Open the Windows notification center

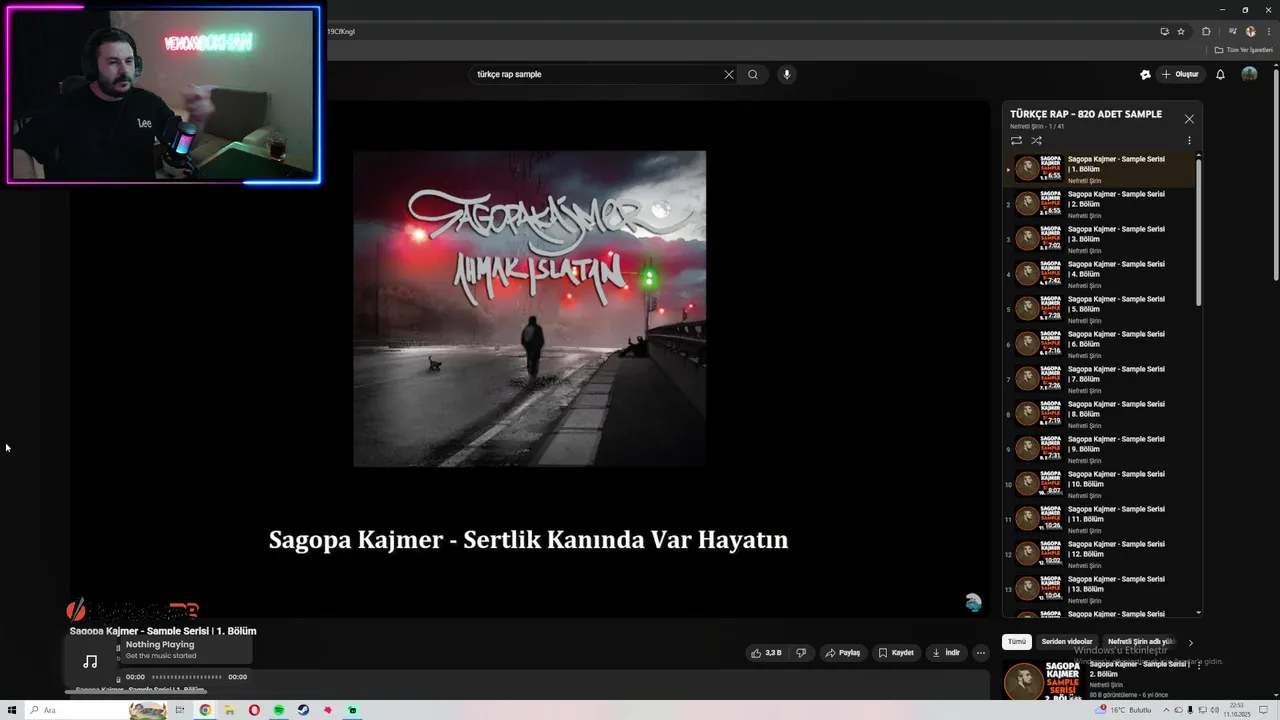pos(1265,710)
